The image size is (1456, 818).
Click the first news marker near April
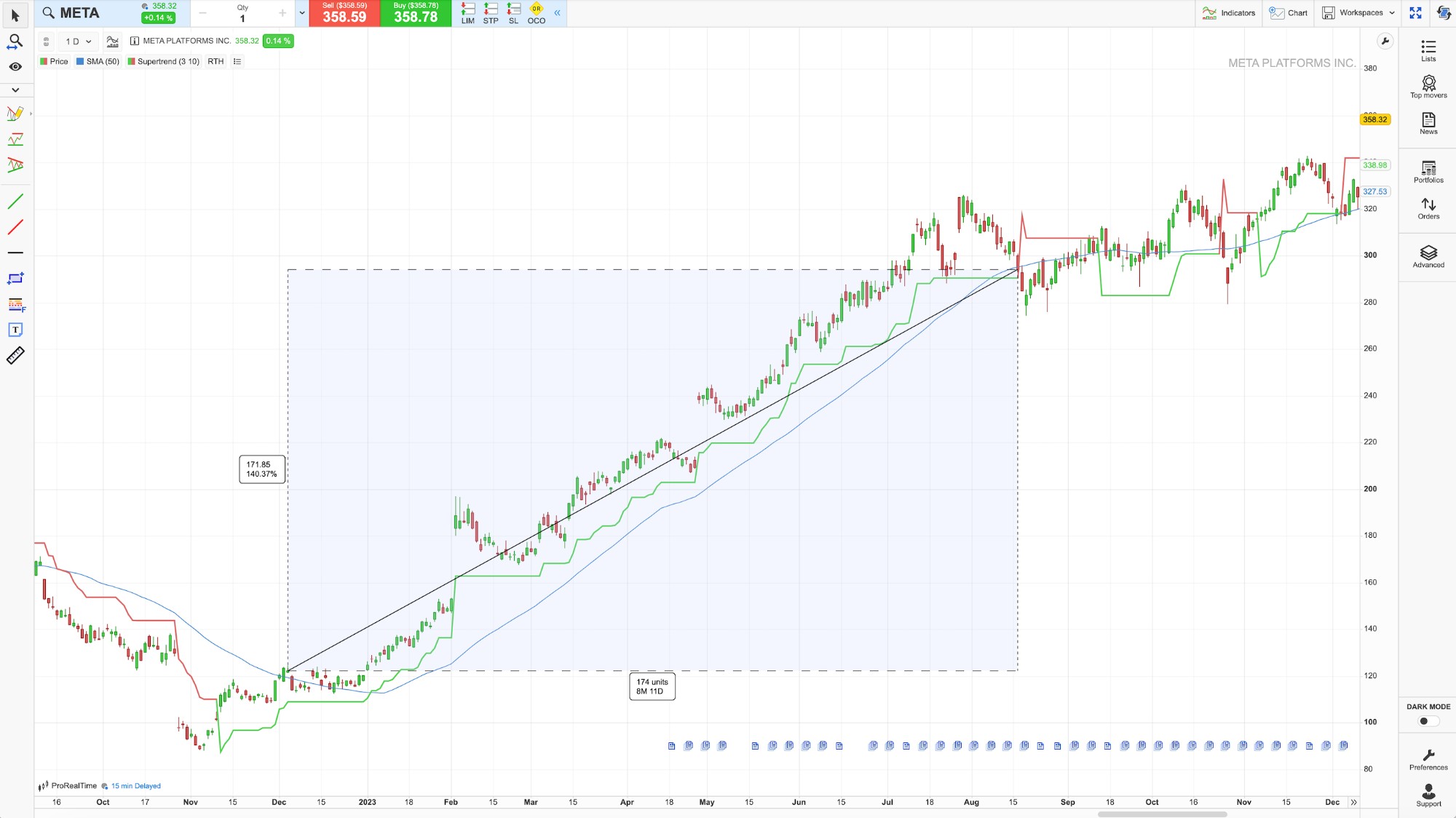point(671,746)
